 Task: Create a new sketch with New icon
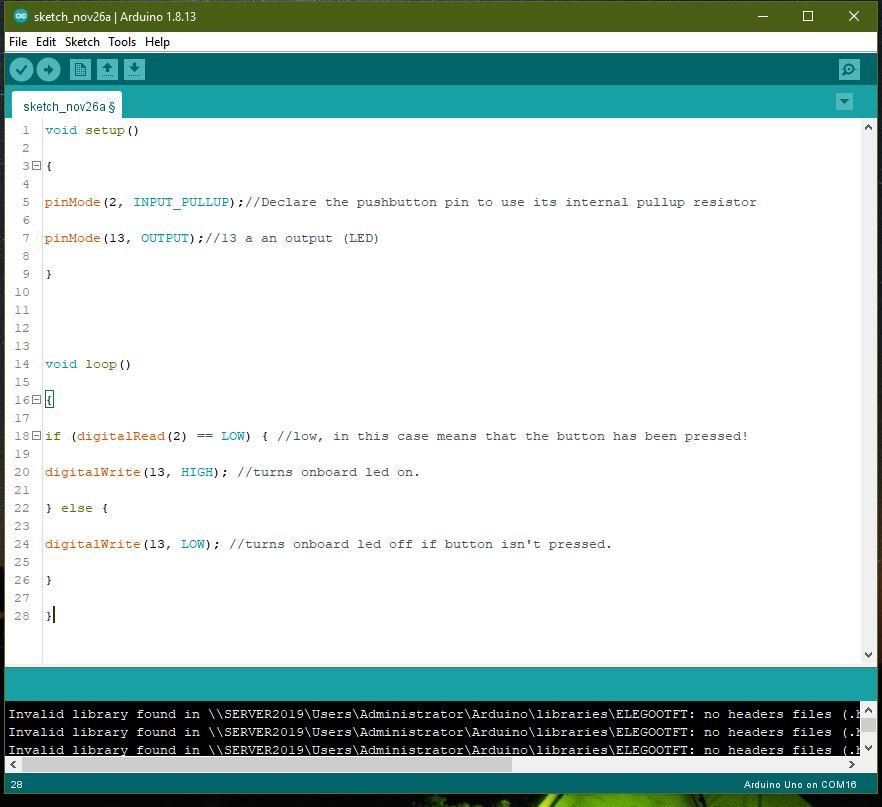point(80,70)
